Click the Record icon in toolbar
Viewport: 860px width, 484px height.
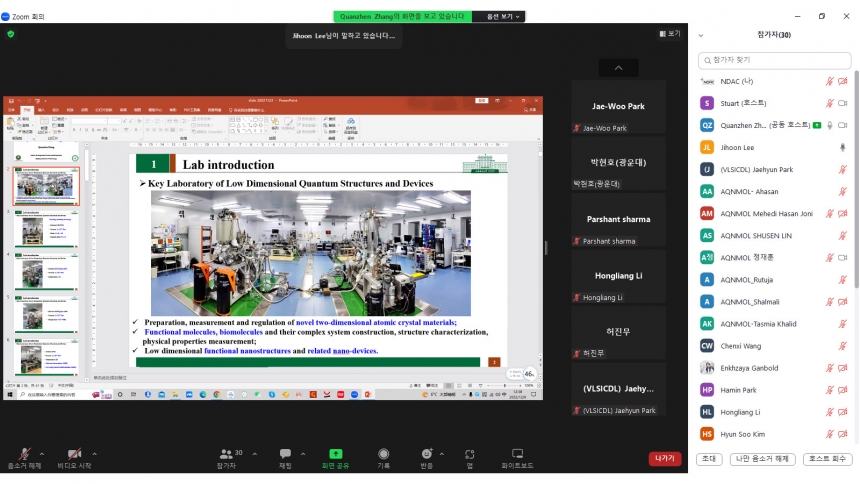pos(383,454)
